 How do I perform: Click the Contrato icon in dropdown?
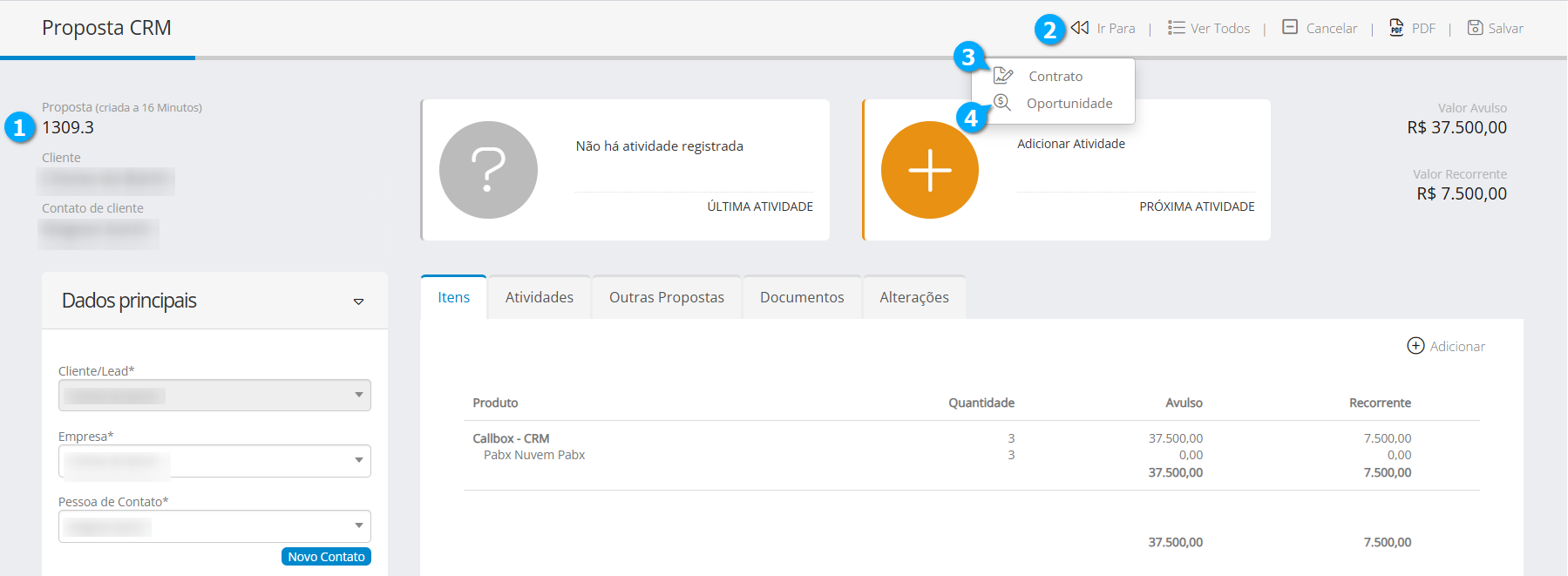[x=1003, y=76]
